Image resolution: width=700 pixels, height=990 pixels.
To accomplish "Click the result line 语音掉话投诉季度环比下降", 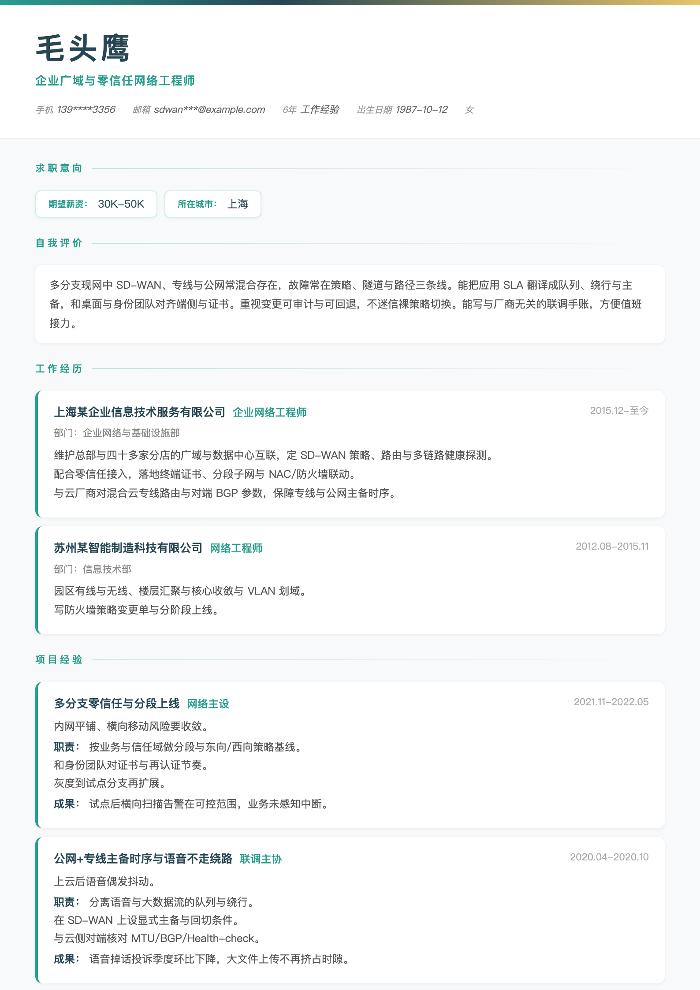I will (220, 960).
